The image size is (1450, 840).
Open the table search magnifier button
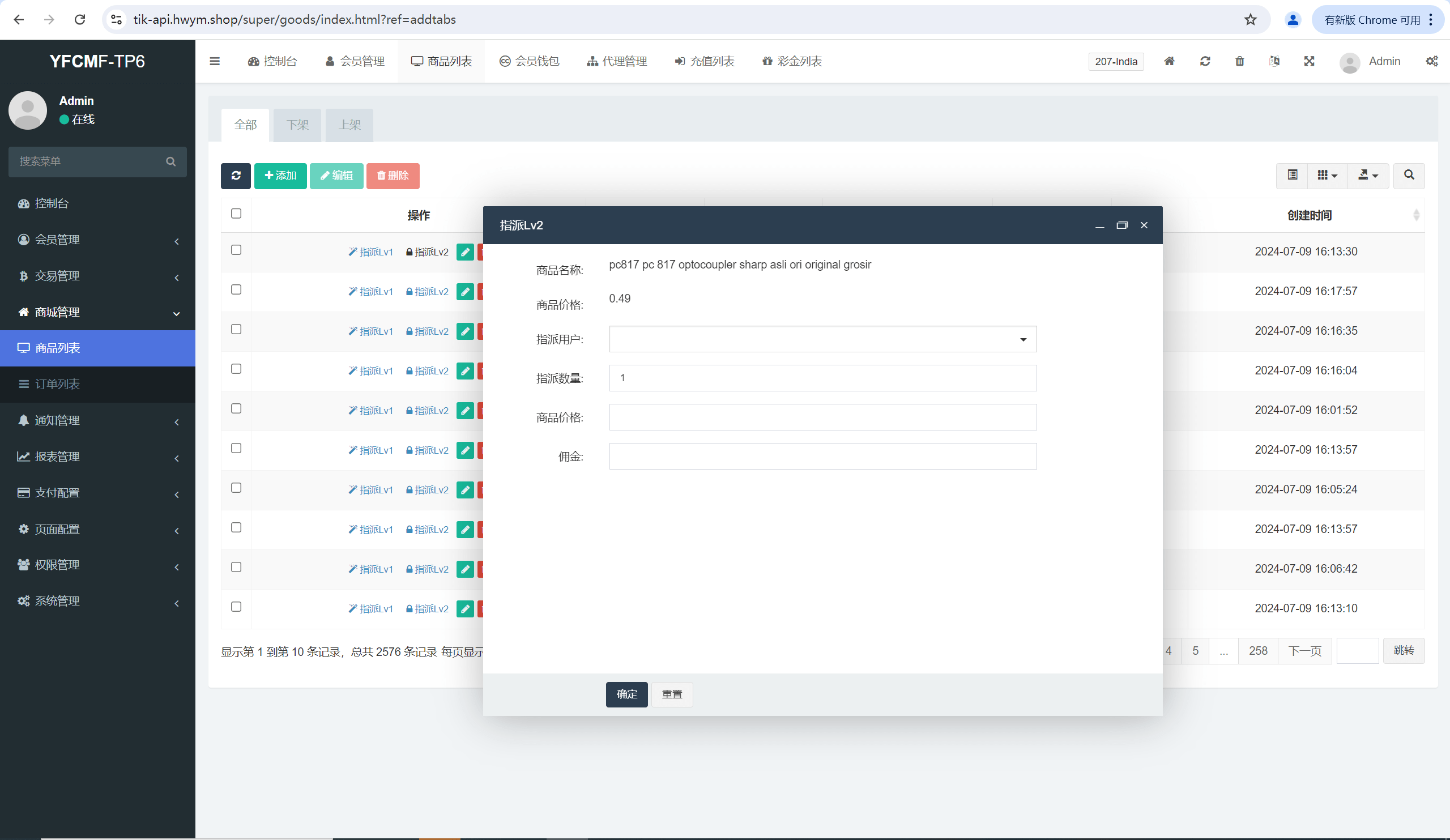coord(1409,175)
